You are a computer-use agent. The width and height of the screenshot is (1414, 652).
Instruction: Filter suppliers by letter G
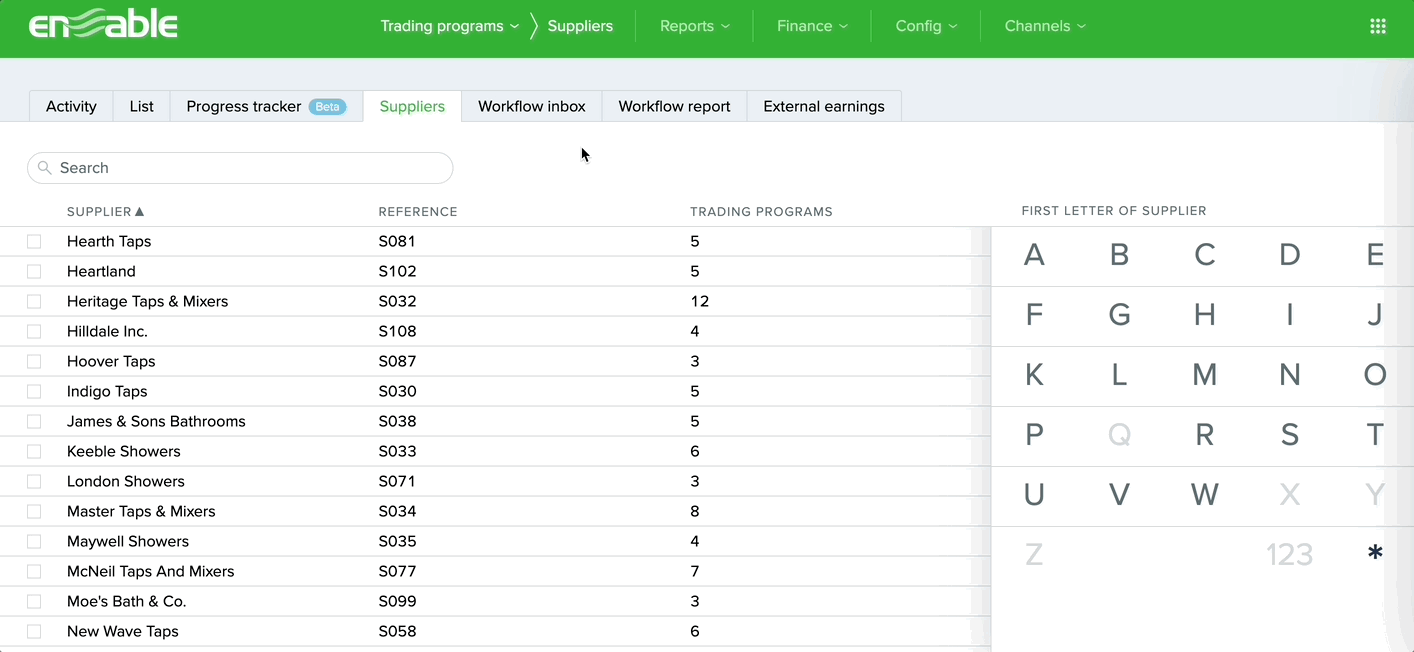(x=1119, y=315)
